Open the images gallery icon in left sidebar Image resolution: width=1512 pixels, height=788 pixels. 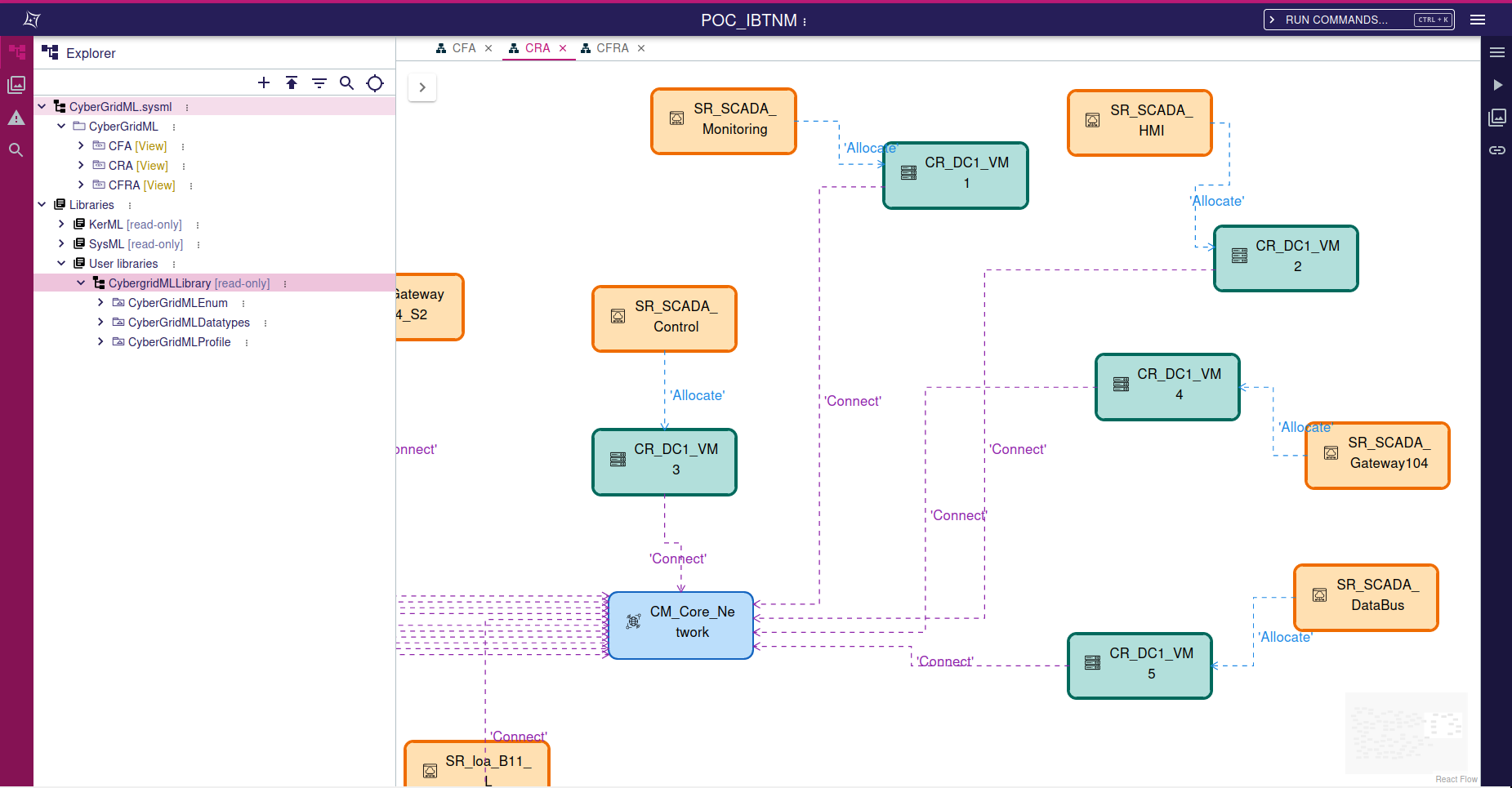click(x=16, y=85)
